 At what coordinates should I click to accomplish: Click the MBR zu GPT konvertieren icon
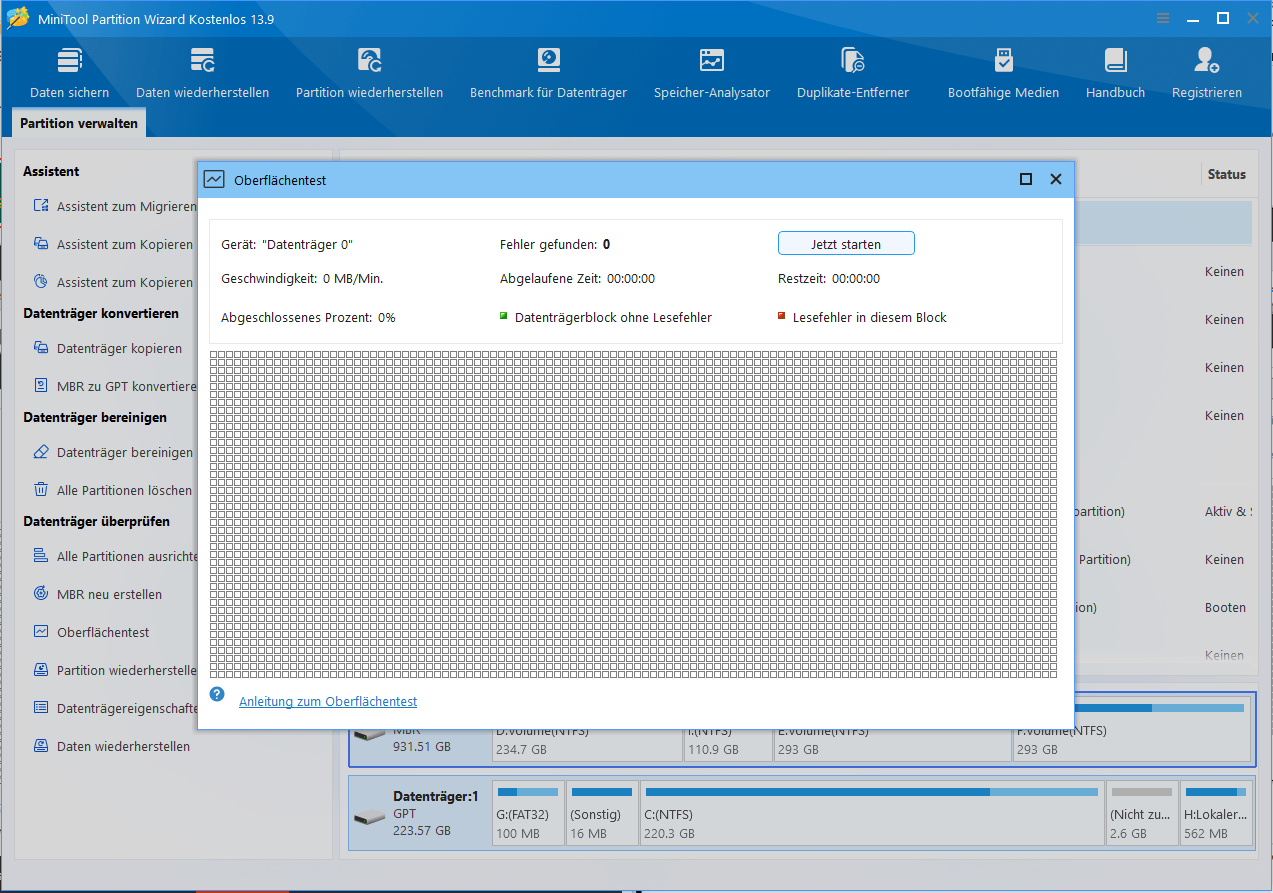click(x=41, y=386)
